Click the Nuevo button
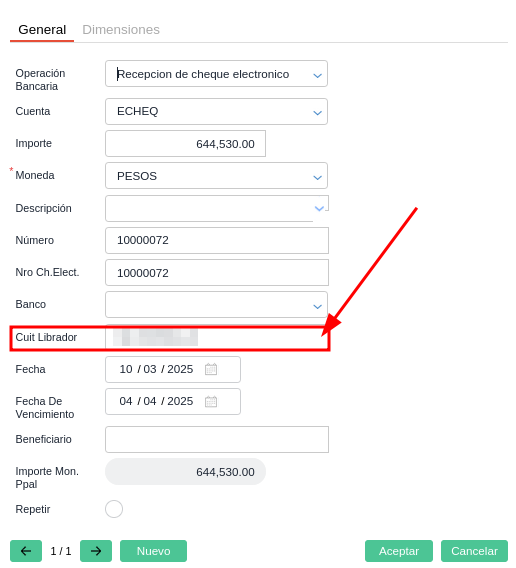This screenshot has height=568, width=516. pos(153,551)
